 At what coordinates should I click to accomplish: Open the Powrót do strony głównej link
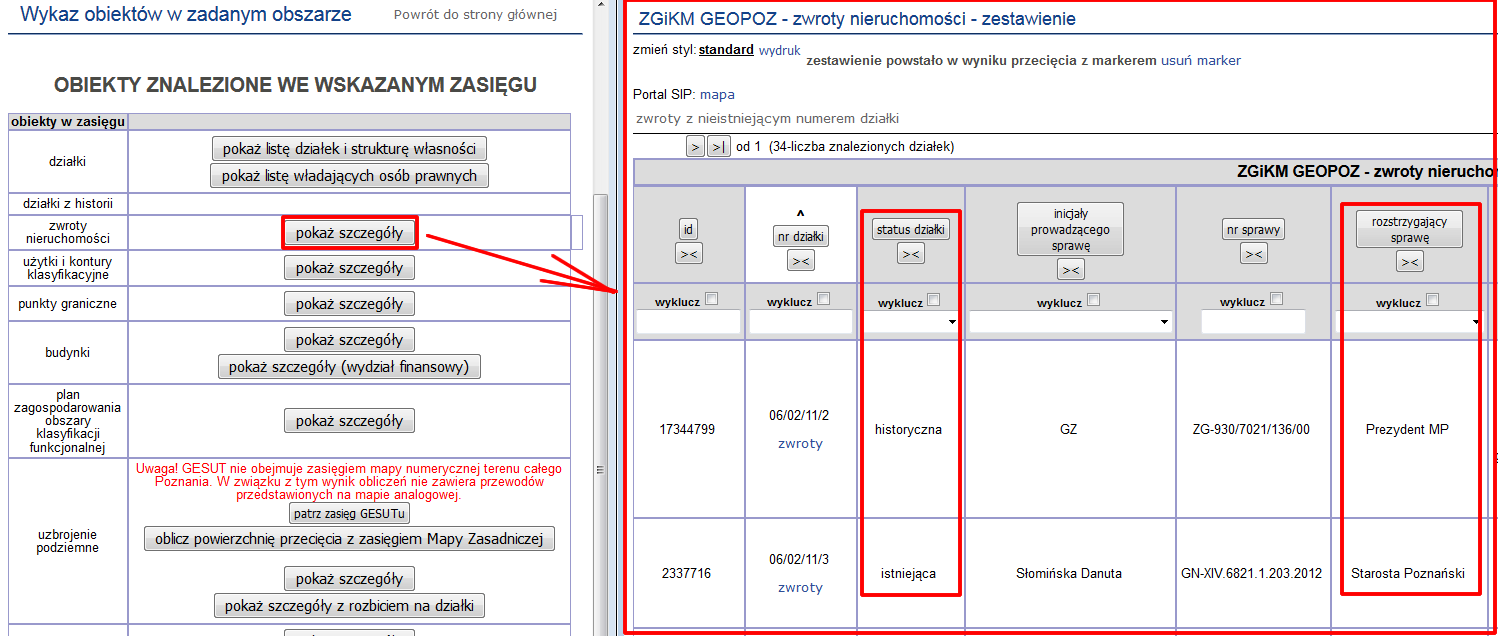[x=475, y=15]
